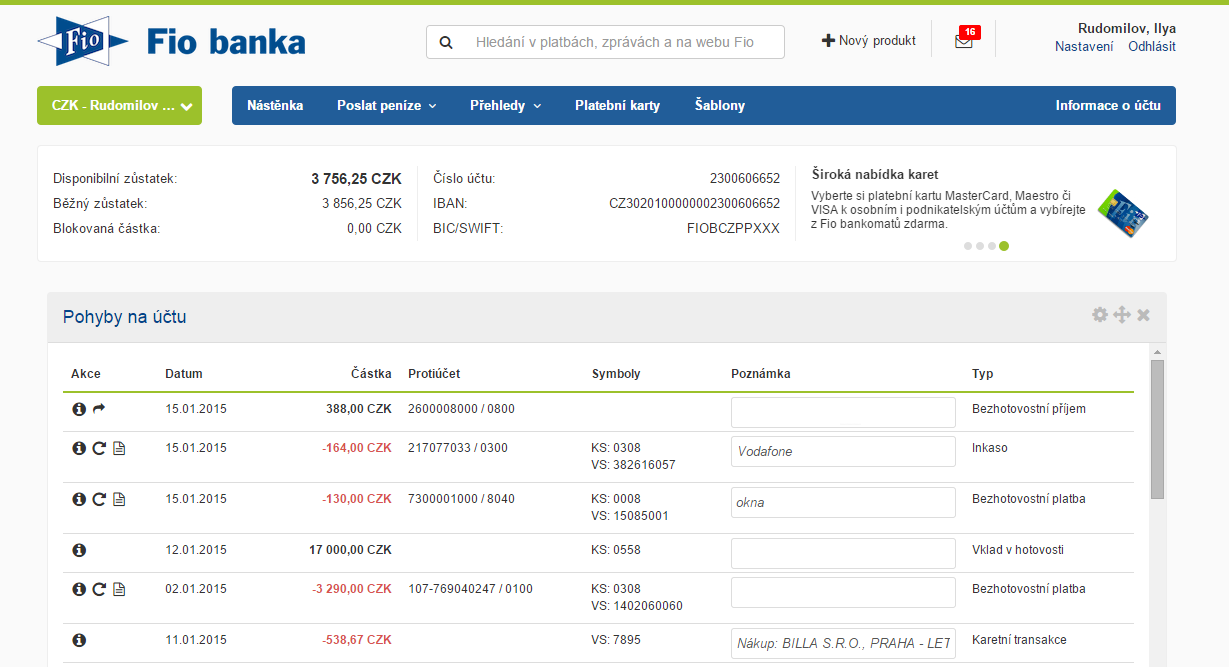
Task: Select first carousel dot in card offer
Action: tap(968, 246)
